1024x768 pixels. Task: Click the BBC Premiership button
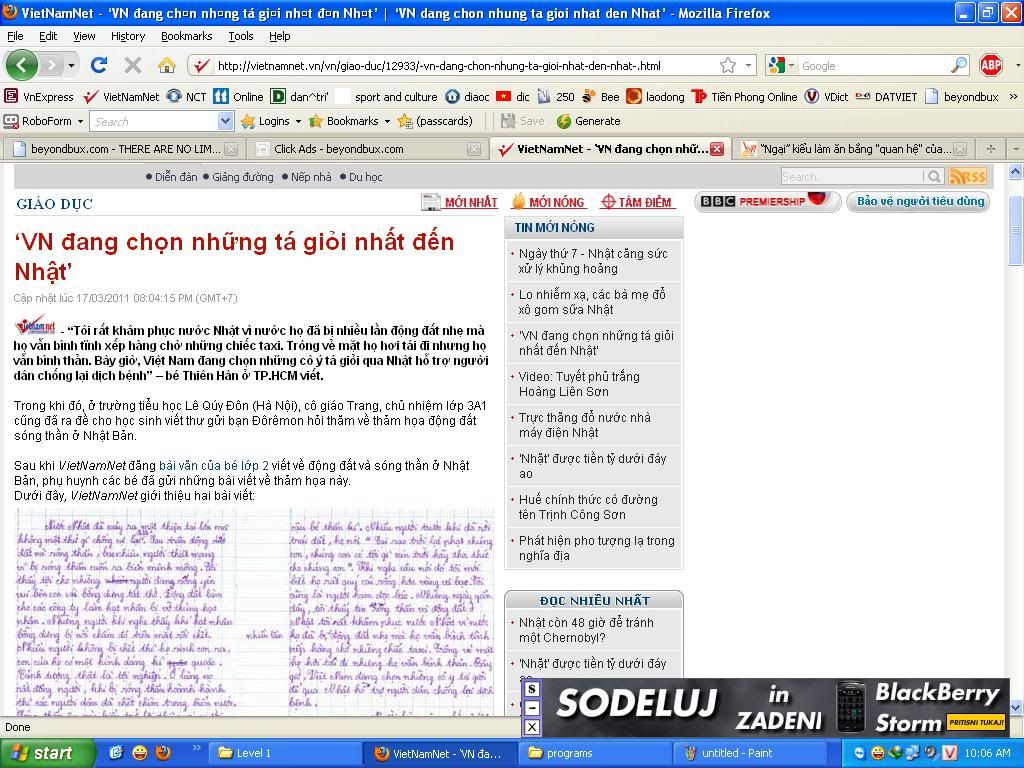click(767, 201)
